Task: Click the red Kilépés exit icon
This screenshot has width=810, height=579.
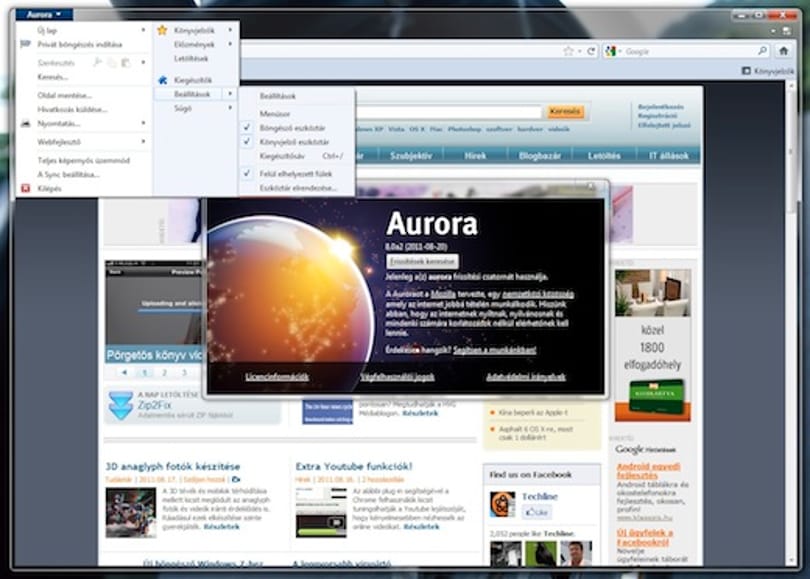Action: click(x=25, y=189)
